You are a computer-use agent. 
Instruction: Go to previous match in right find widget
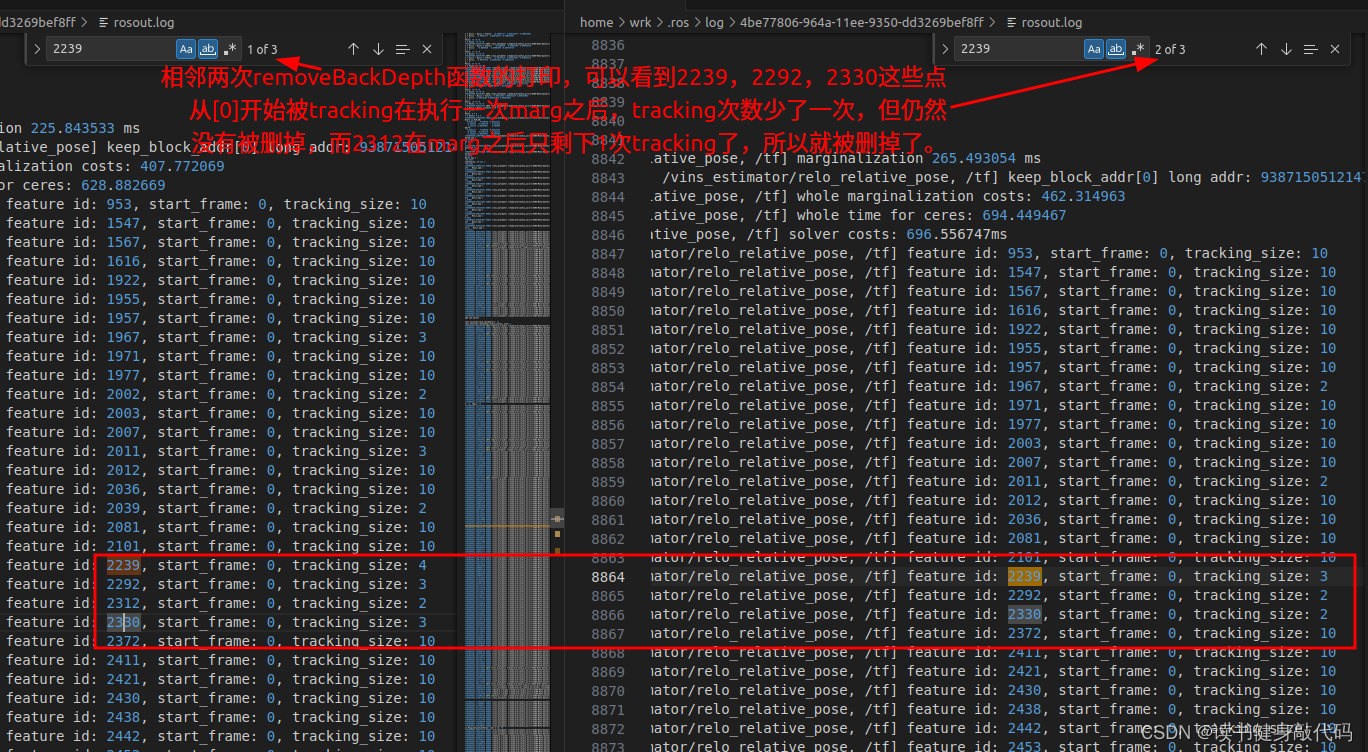(x=1261, y=49)
